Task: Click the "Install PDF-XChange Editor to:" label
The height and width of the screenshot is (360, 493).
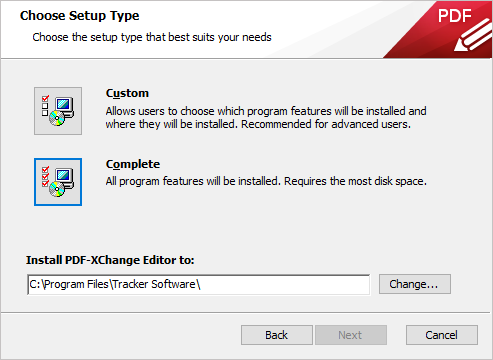Action: click(x=110, y=260)
